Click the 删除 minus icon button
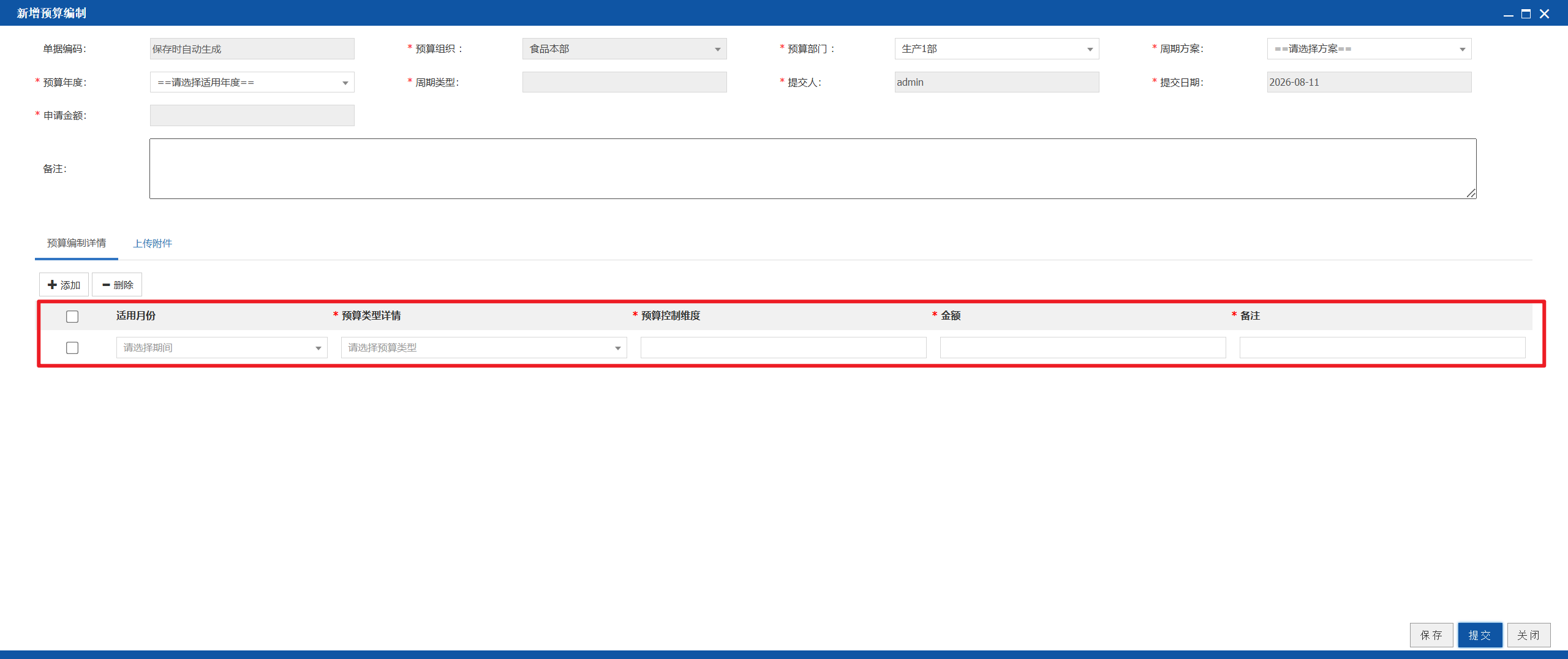 (x=117, y=285)
